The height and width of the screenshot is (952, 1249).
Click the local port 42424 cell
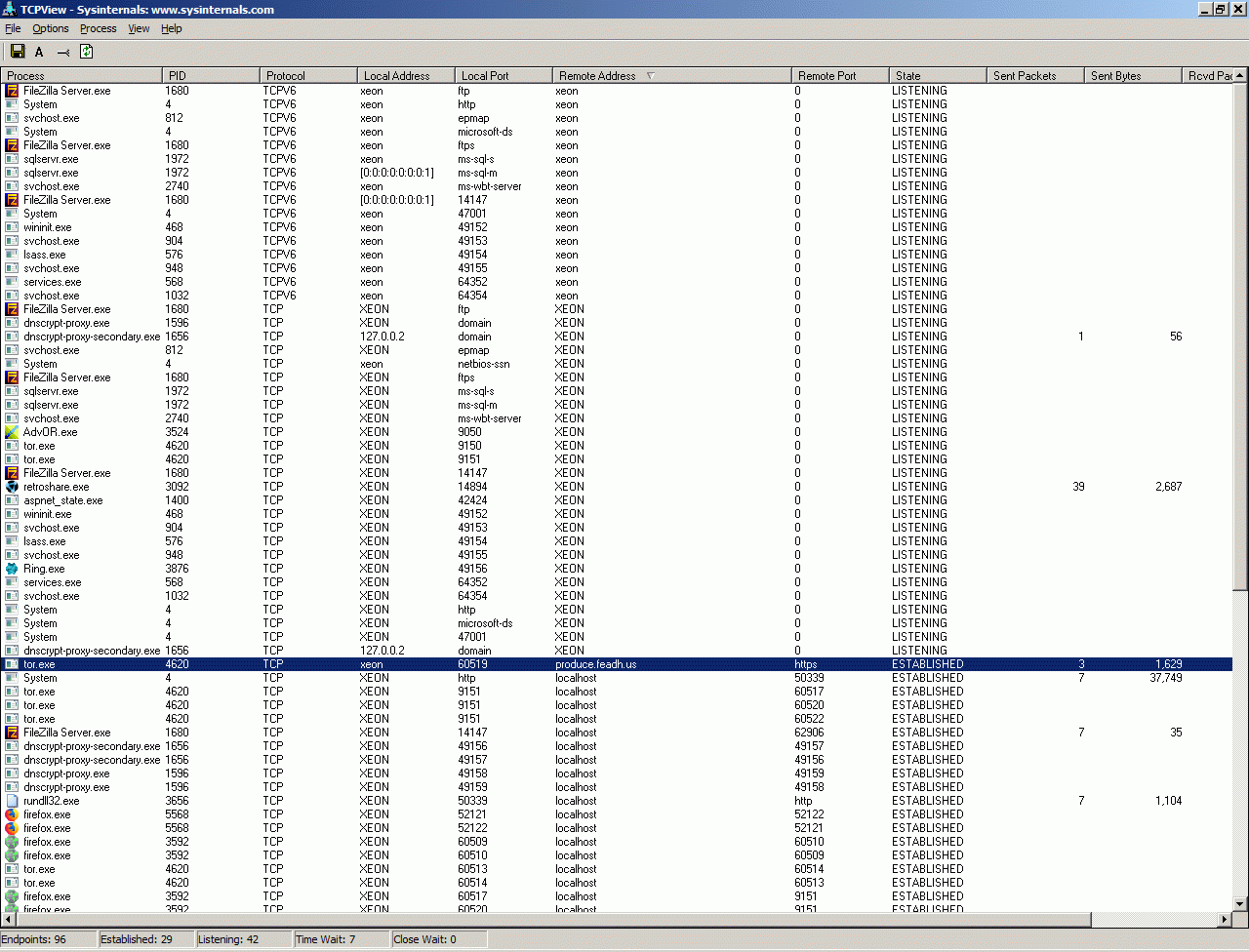(x=472, y=500)
